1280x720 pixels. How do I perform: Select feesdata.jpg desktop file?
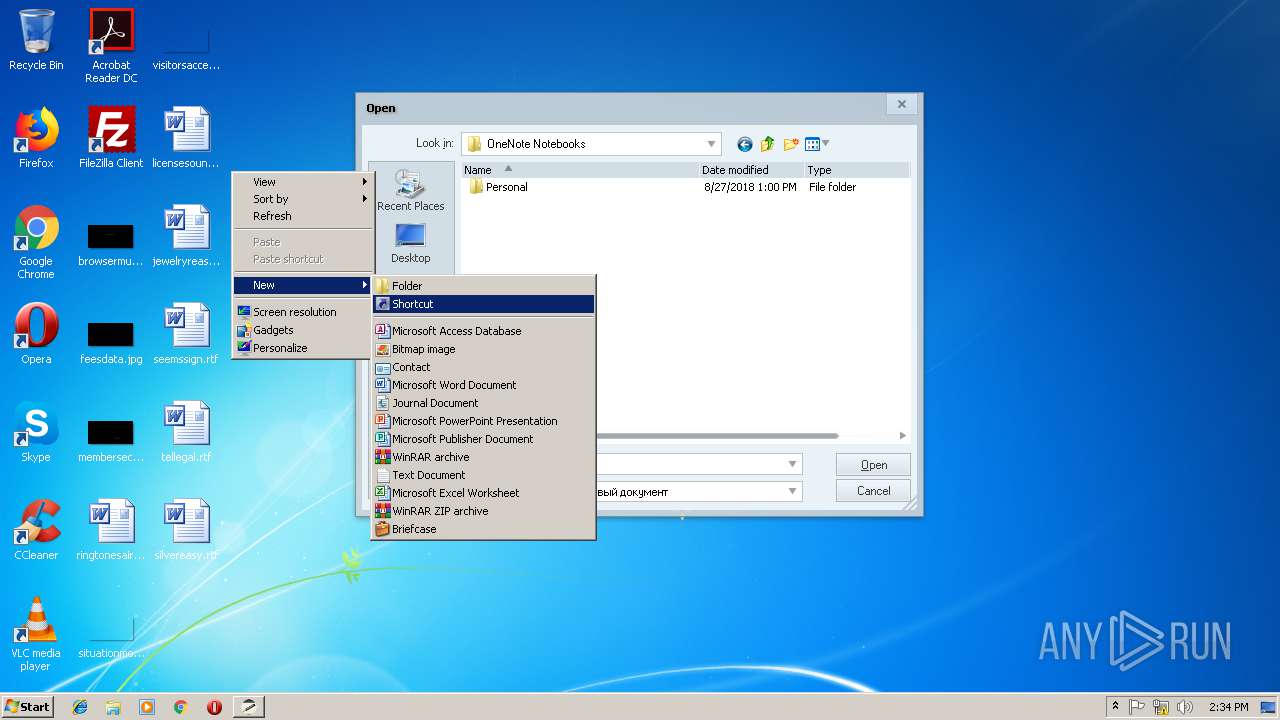tap(111, 340)
